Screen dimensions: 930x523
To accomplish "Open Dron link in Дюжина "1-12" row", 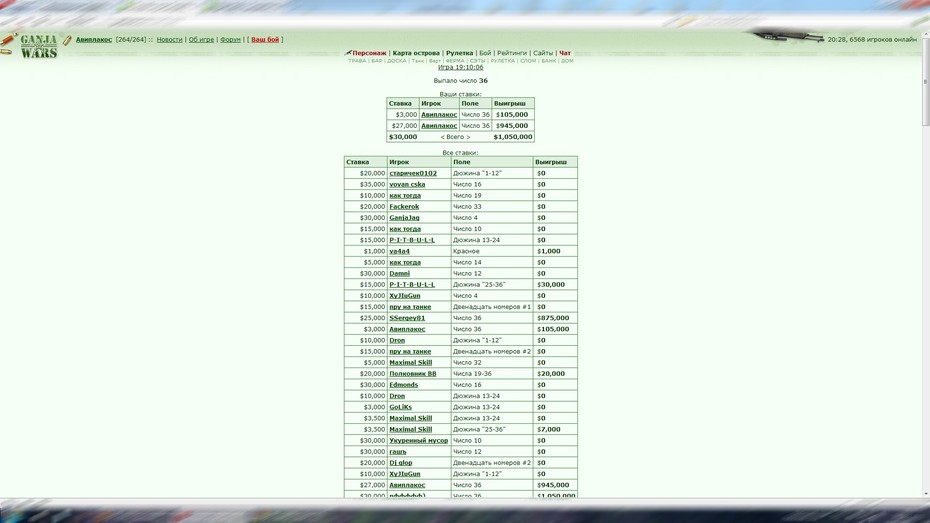I will coord(397,340).
